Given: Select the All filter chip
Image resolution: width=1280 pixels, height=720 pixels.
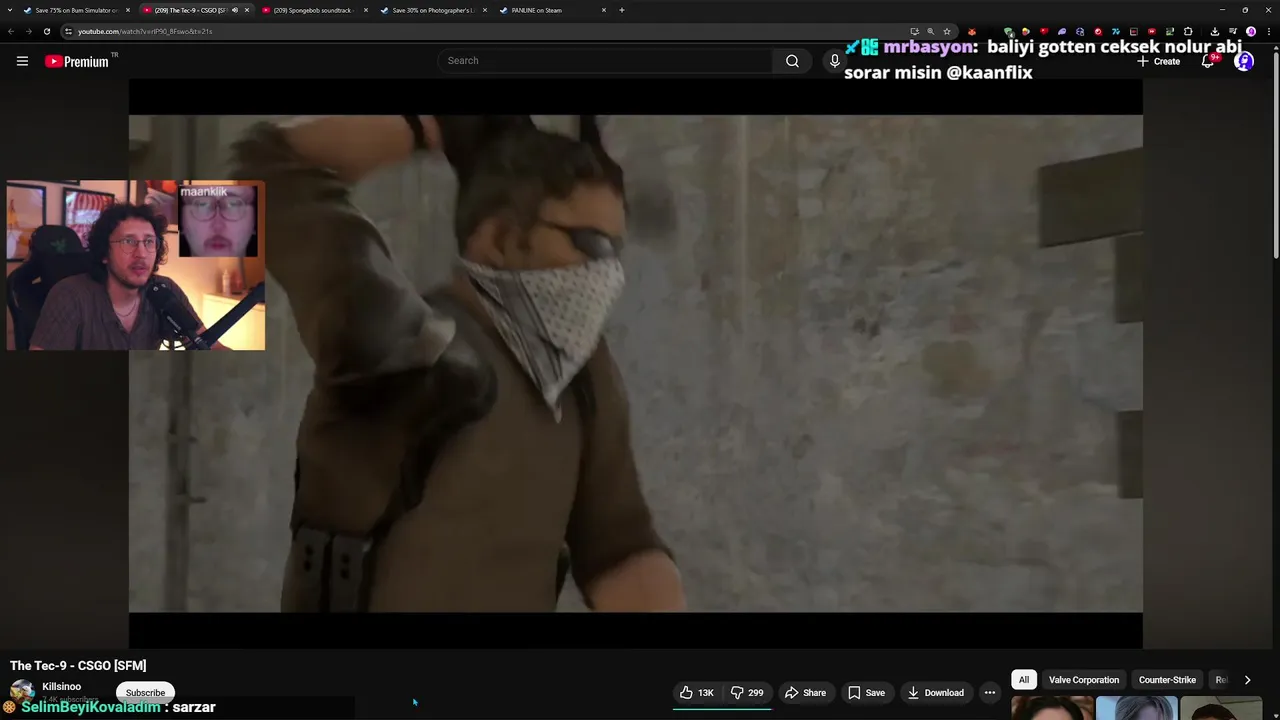Looking at the screenshot, I should (1024, 680).
